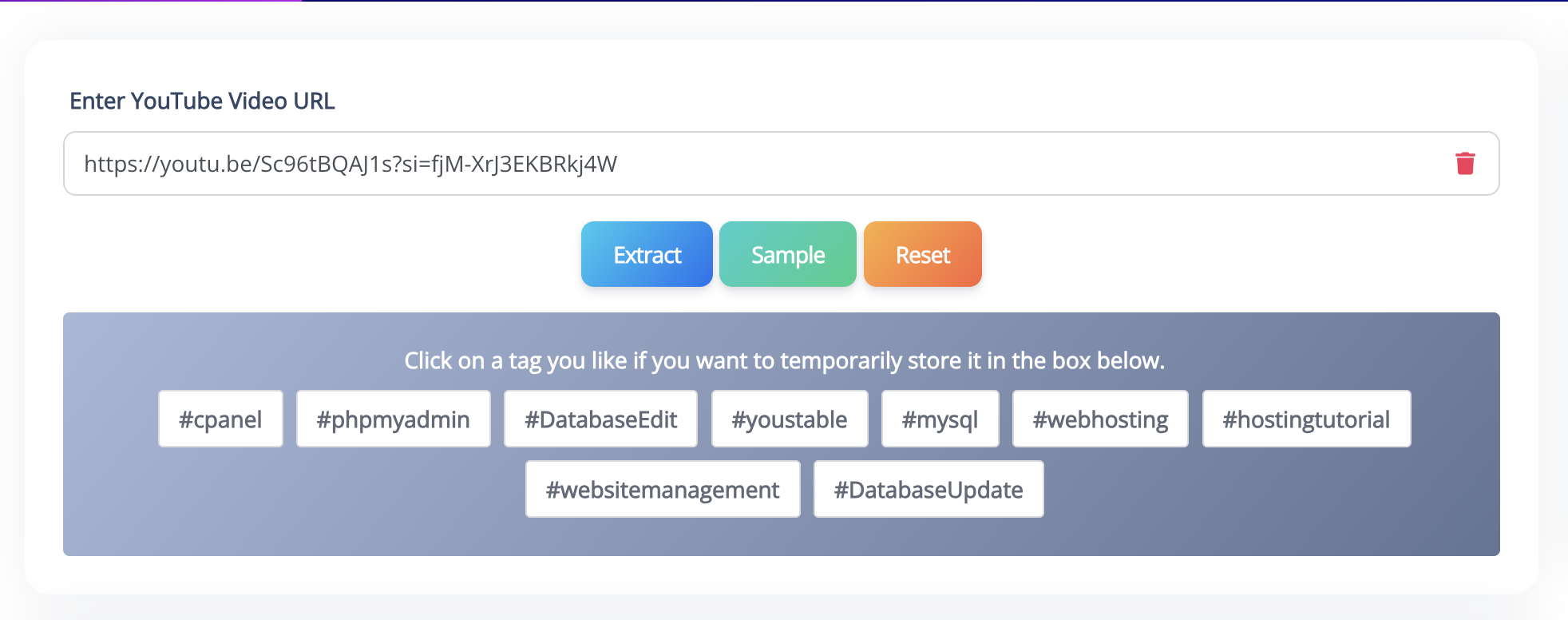Select the #cpanel tag
Viewport: 1568px width, 620px height.
[x=220, y=419]
